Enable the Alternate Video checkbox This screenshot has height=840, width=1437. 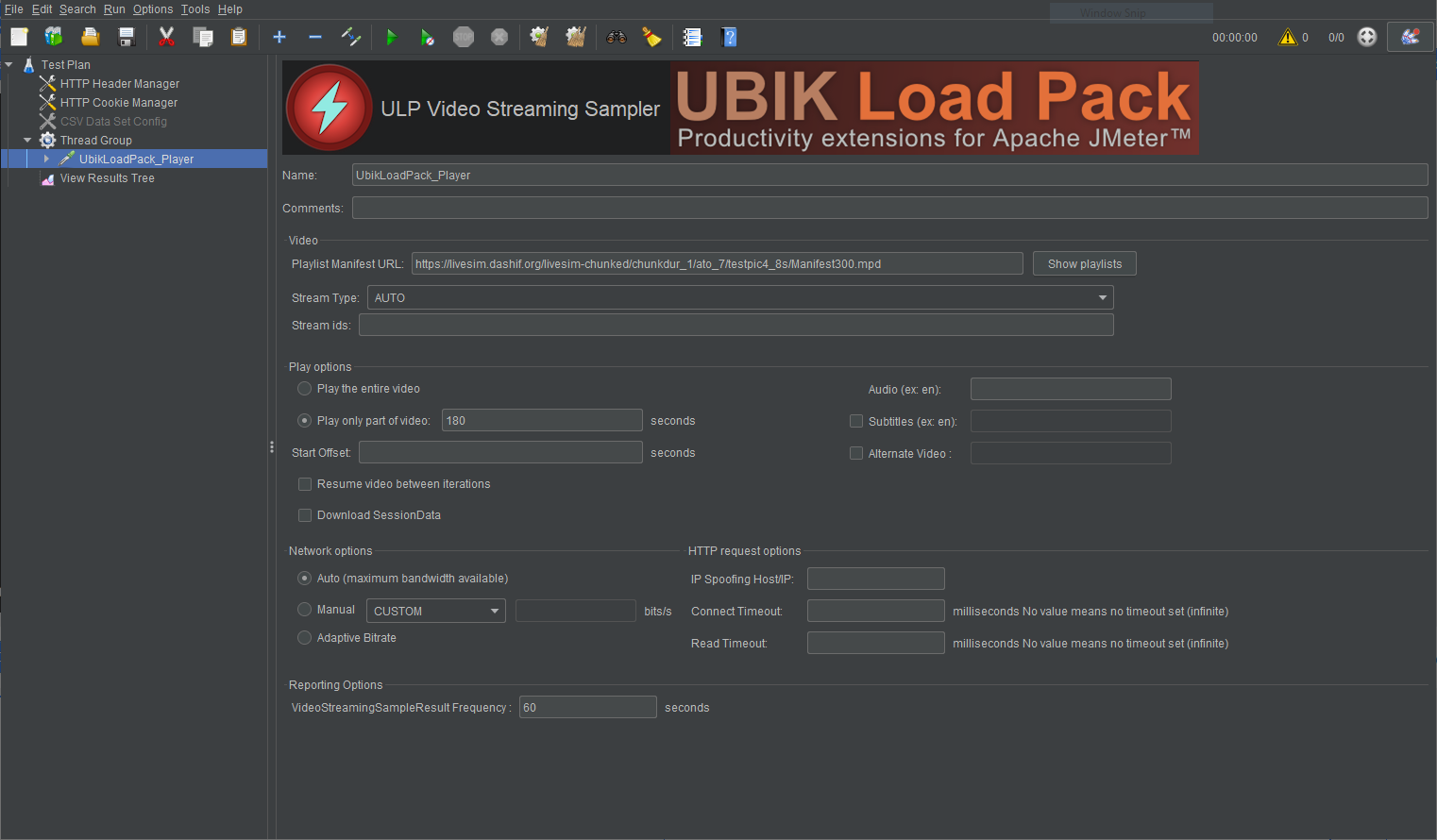point(856,454)
